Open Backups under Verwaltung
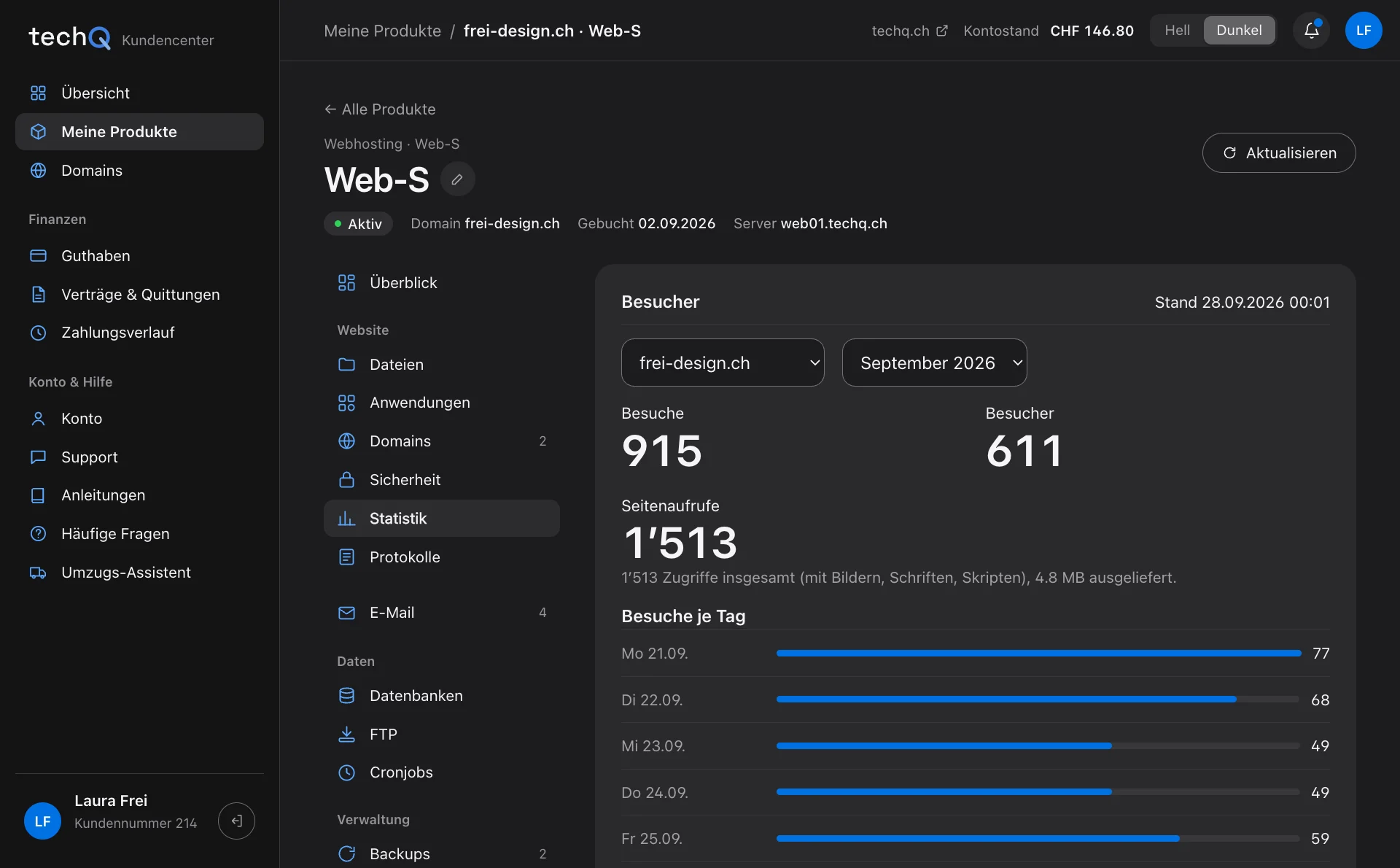The image size is (1400, 868). 441,853
